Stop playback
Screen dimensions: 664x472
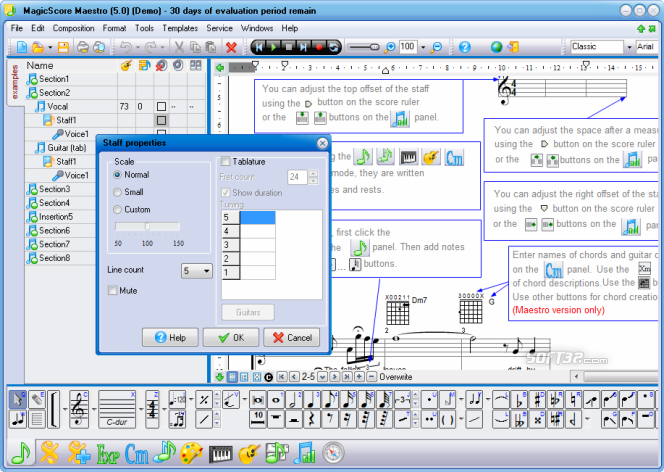click(x=289, y=47)
